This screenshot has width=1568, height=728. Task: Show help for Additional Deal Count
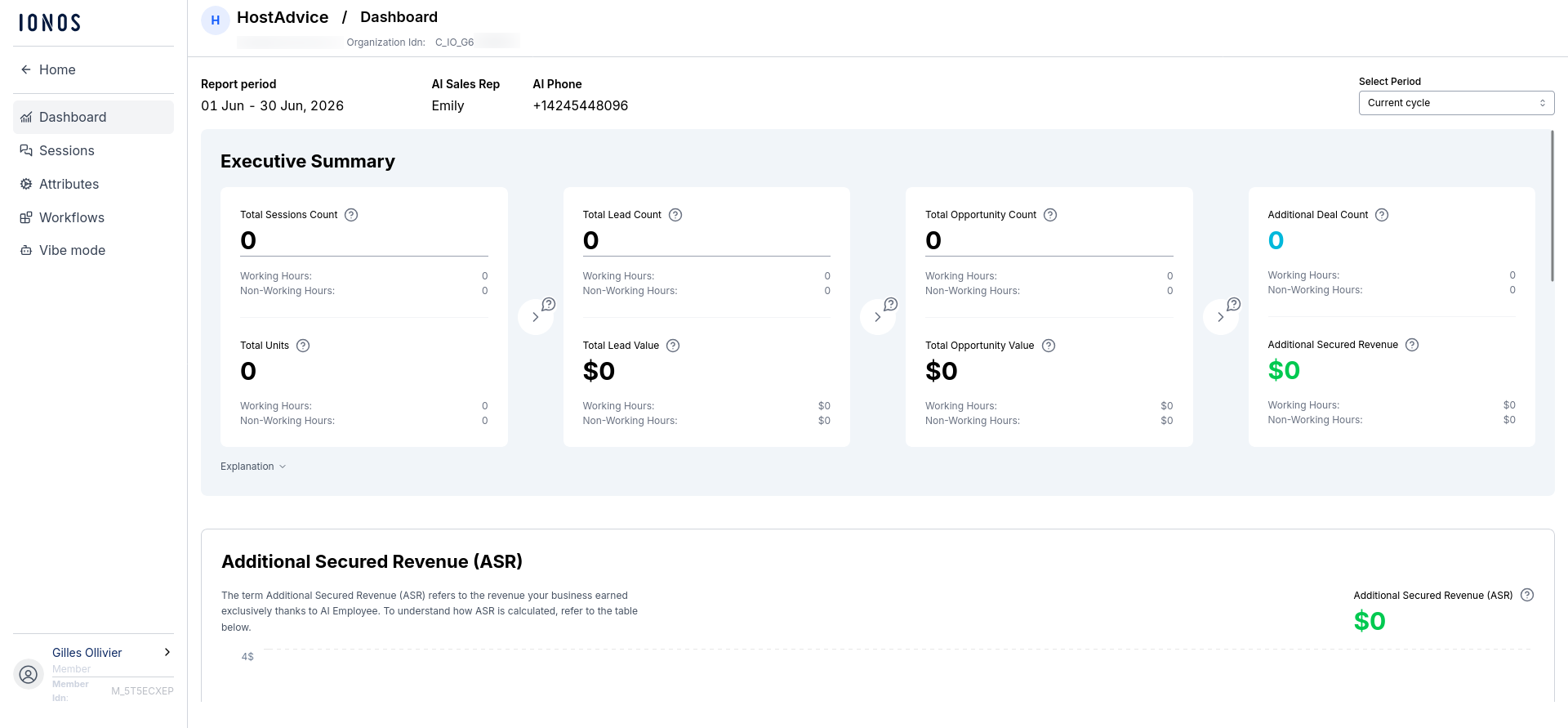click(x=1382, y=215)
